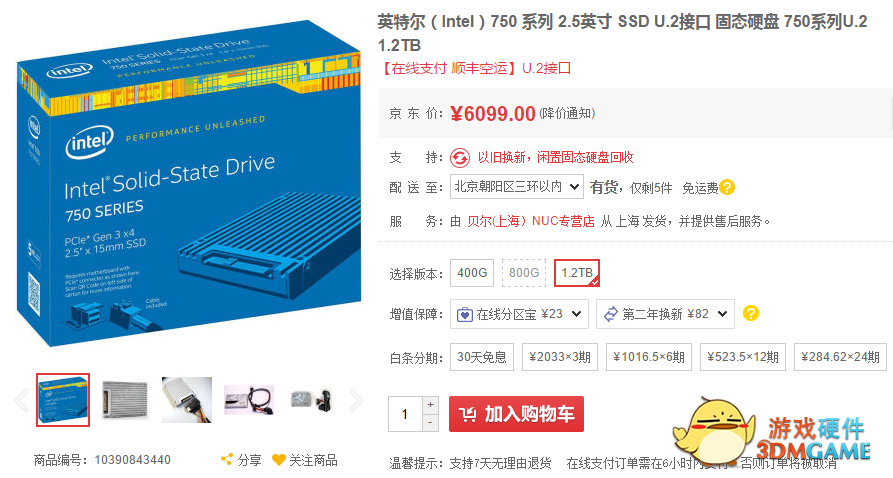Open the 贝尔(上海) NUC专营店 store link
893x478 pixels.
[x=531, y=221]
